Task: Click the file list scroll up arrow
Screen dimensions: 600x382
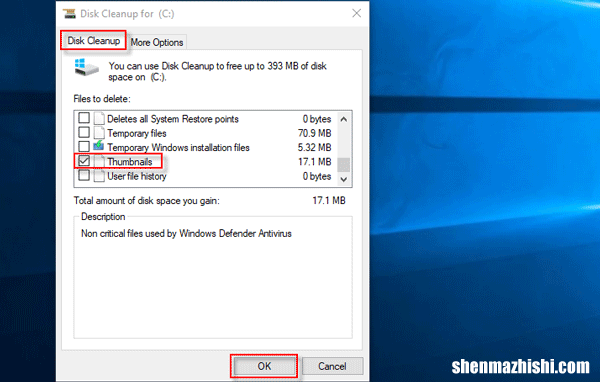Action: click(344, 119)
